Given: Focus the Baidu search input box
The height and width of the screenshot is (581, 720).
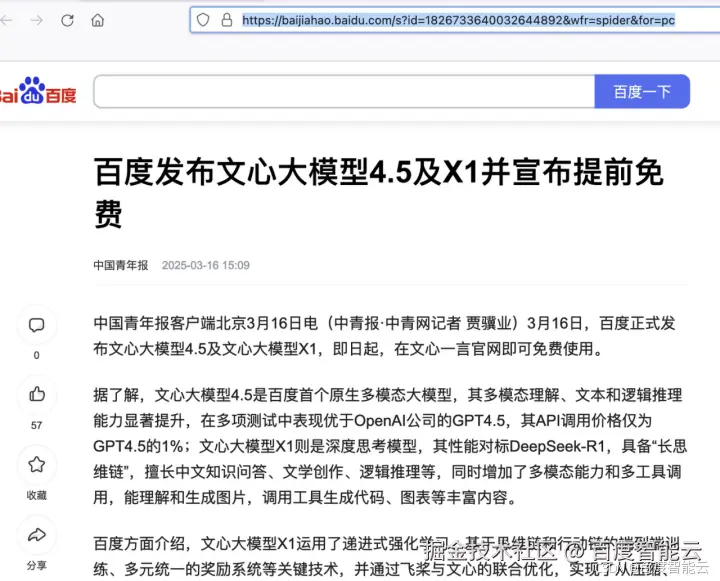Looking at the screenshot, I should coord(344,92).
